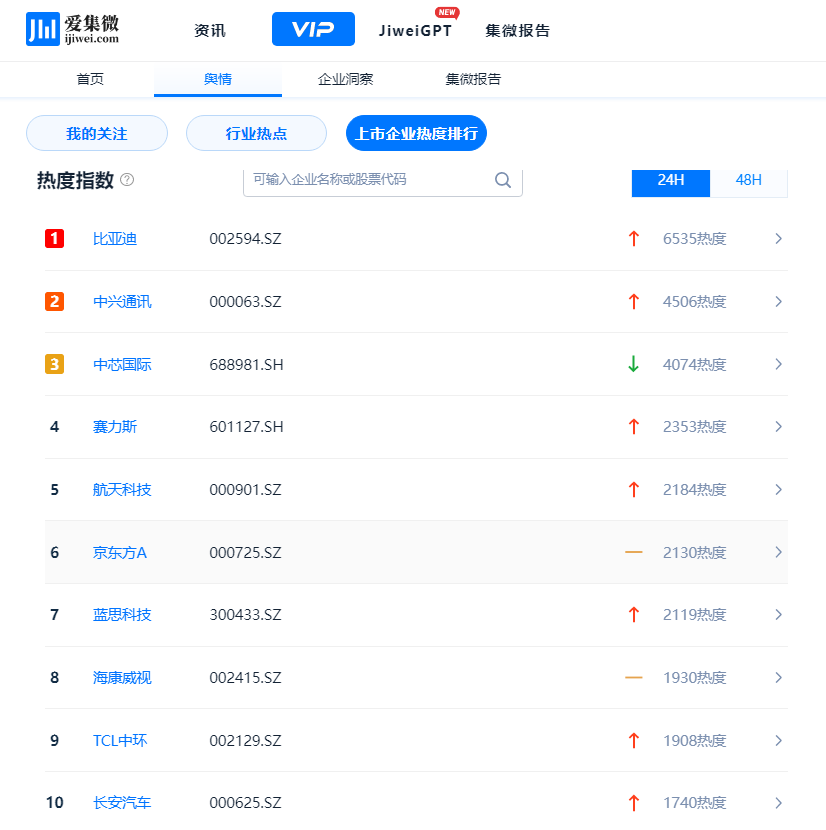826x830 pixels.
Task: Click the orange dash icon for 京东方A
Action: [x=633, y=552]
